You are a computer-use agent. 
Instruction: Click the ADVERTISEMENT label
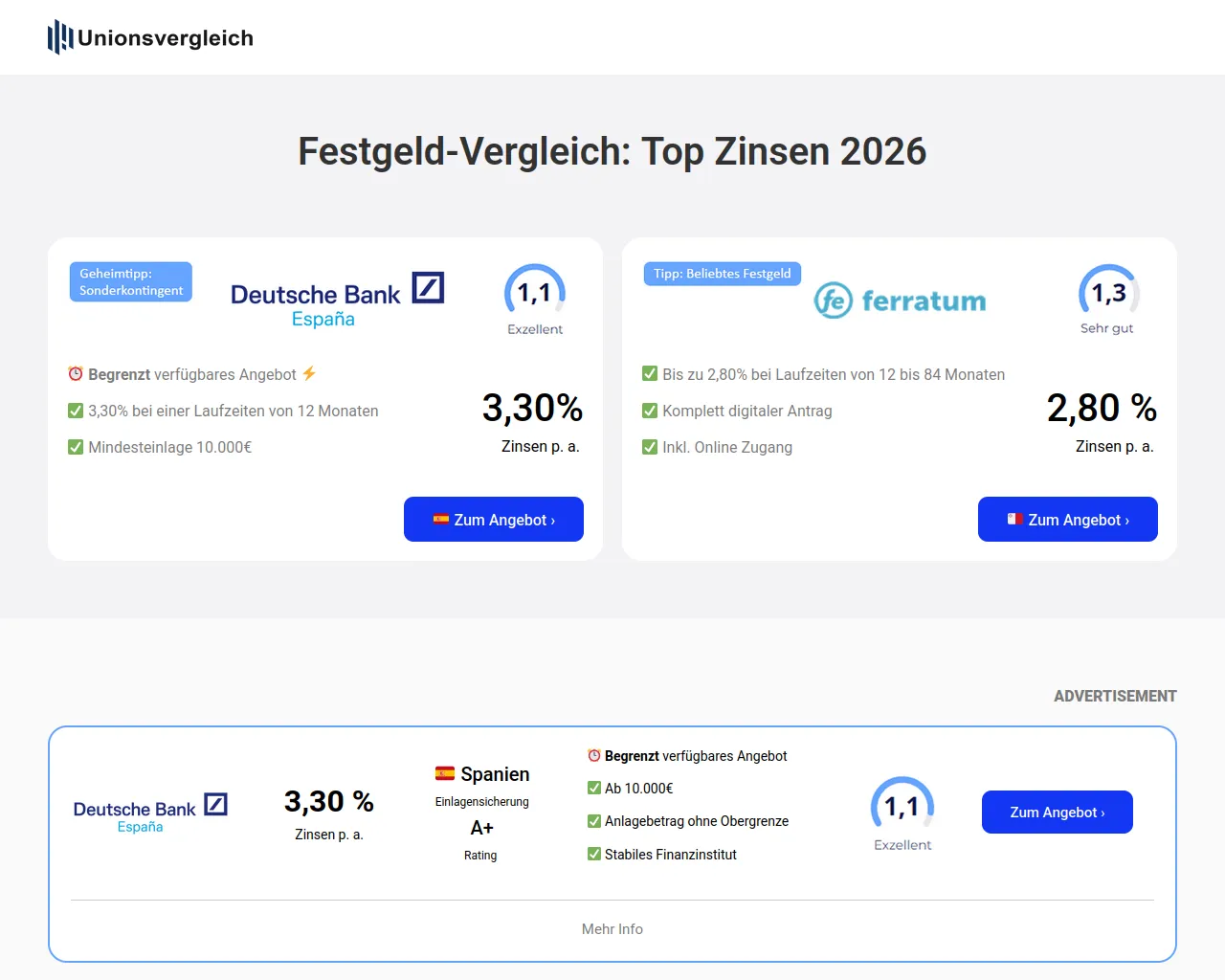[x=1115, y=696]
